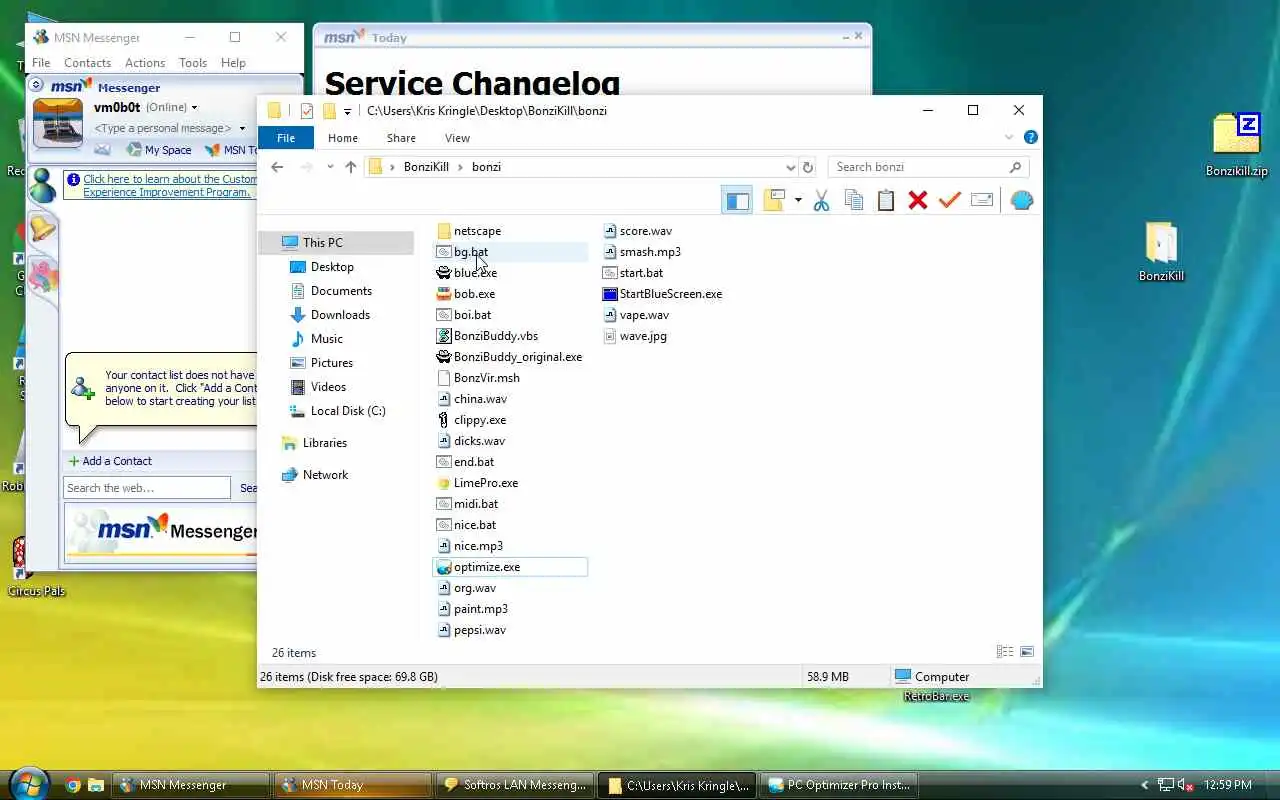Switch to the Share ribbon tab
This screenshot has height=800, width=1280.
[x=401, y=138]
